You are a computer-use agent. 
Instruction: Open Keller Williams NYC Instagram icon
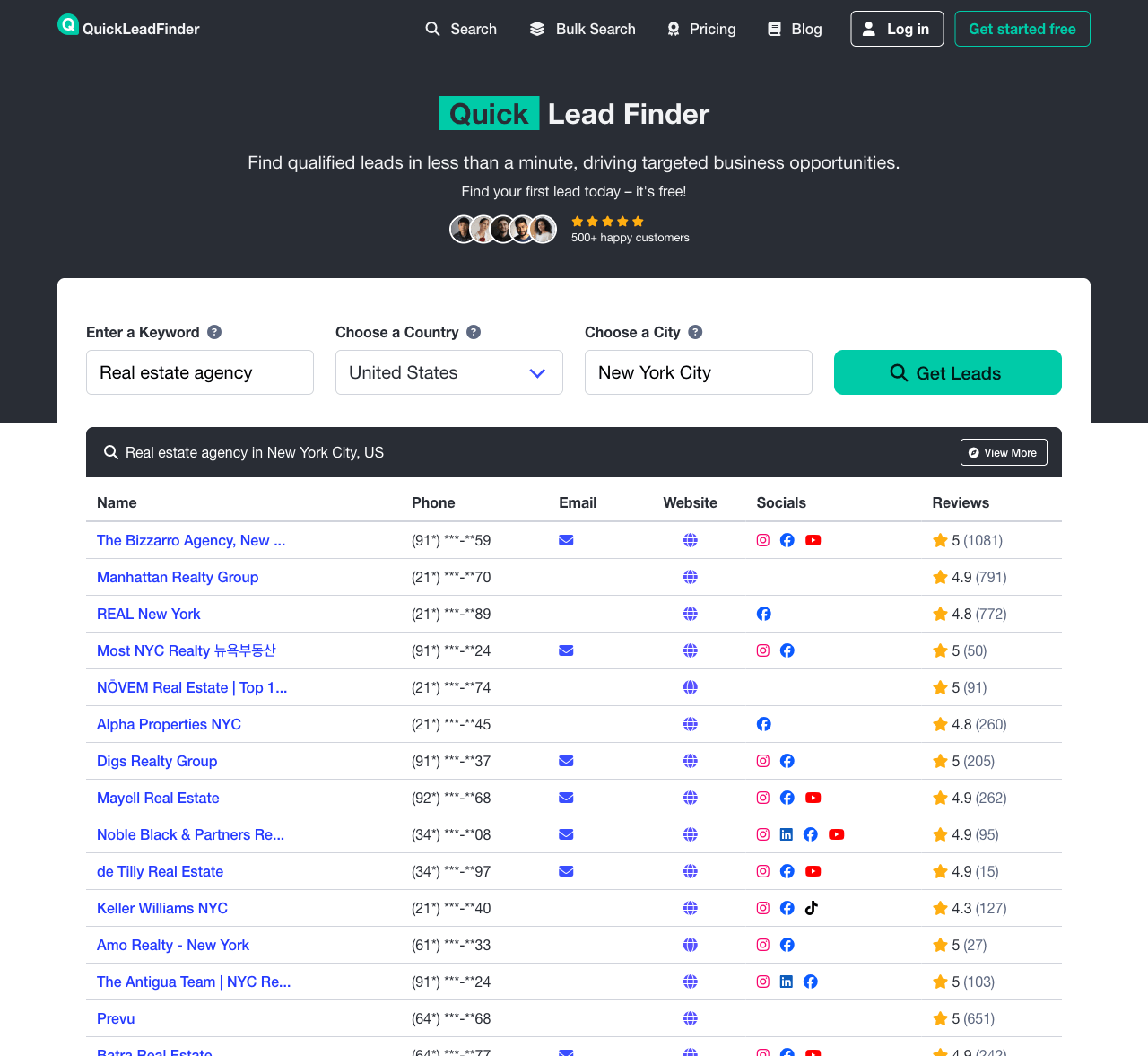pos(763,908)
